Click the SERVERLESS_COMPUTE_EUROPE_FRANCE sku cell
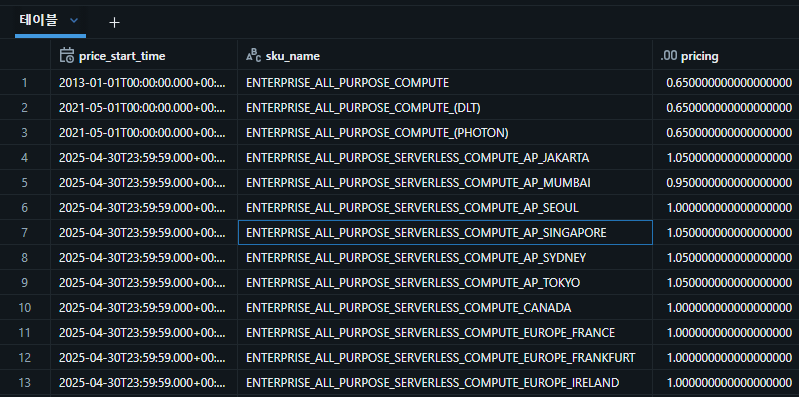Viewport: 799px width, 397px height. (445, 332)
